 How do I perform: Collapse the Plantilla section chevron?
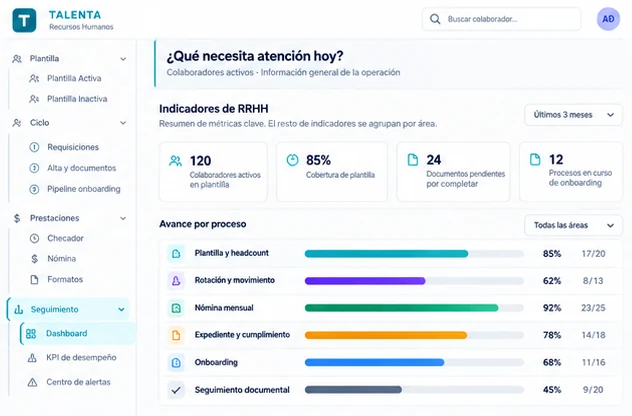click(123, 59)
